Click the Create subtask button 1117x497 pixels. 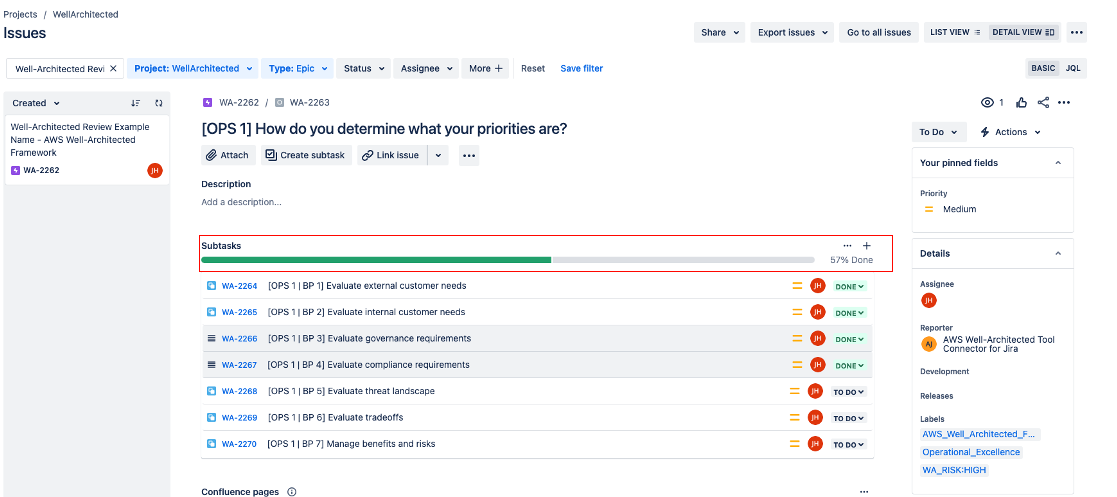(x=306, y=155)
